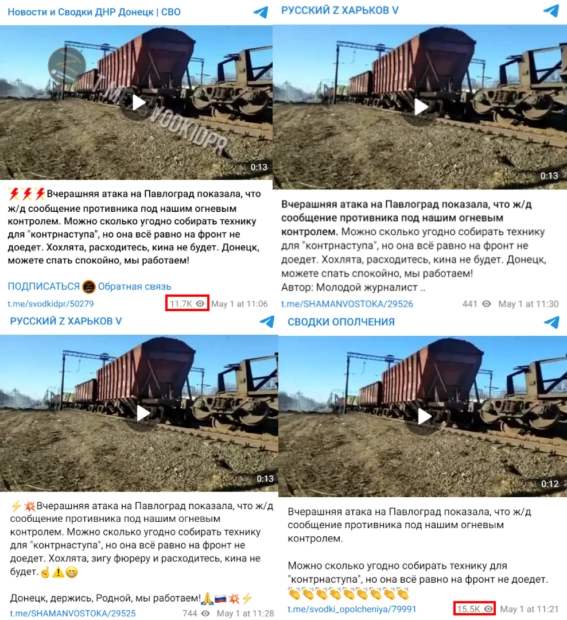Click the Обратная связь feedback link
567x620 pixels.
(x=134, y=286)
